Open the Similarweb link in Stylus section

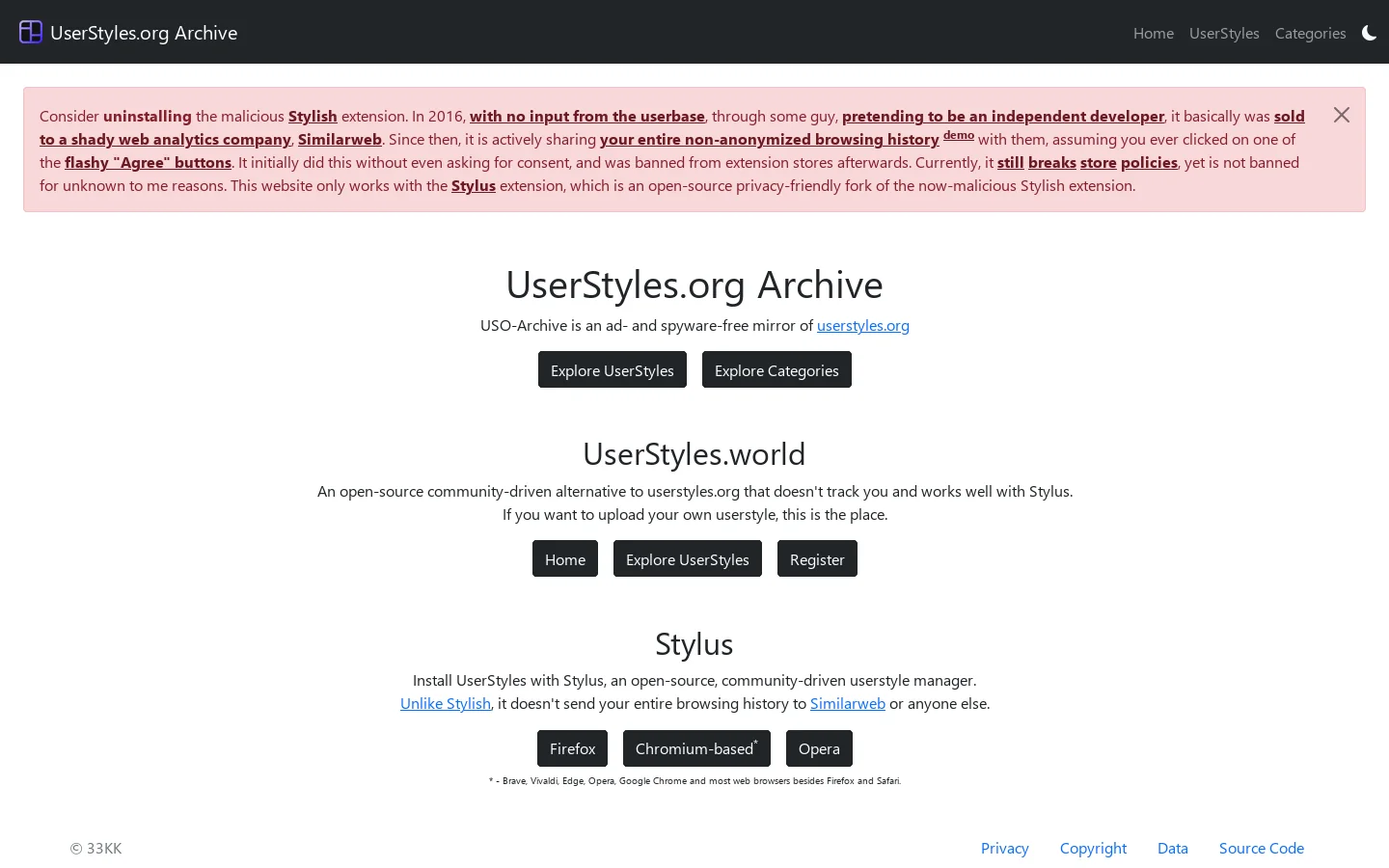[848, 704]
